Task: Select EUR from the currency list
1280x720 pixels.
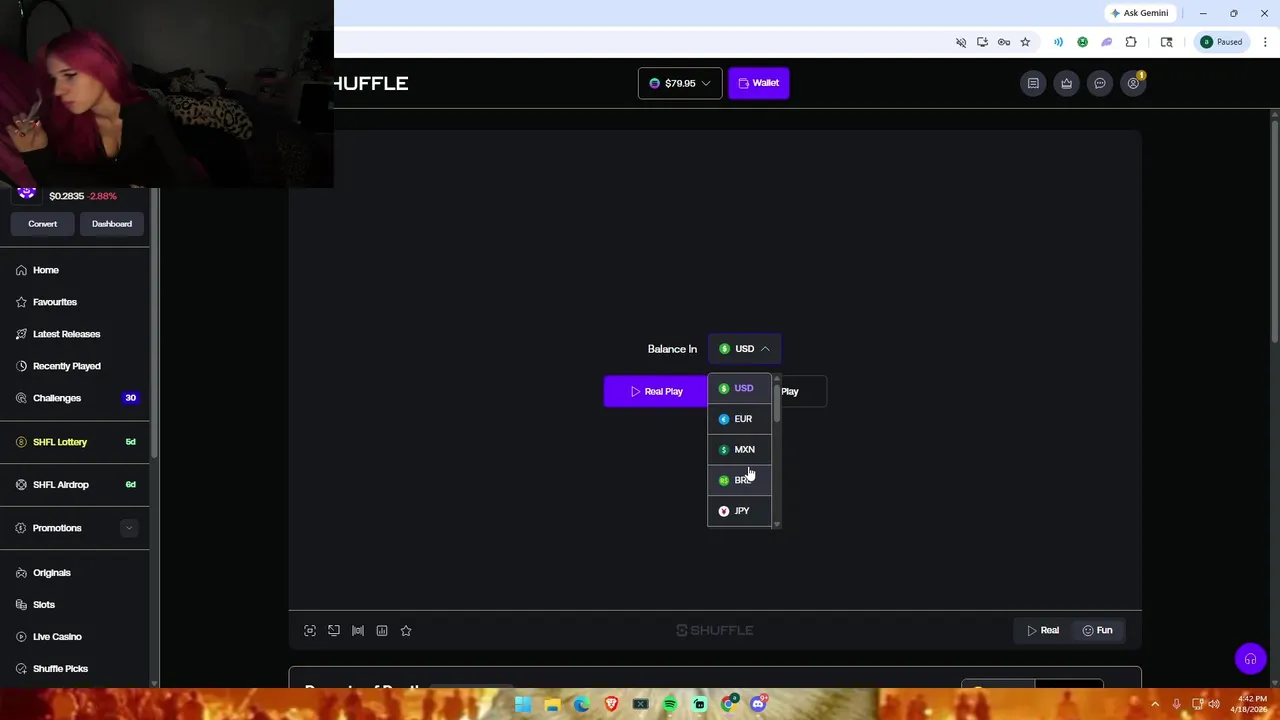Action: [740, 419]
